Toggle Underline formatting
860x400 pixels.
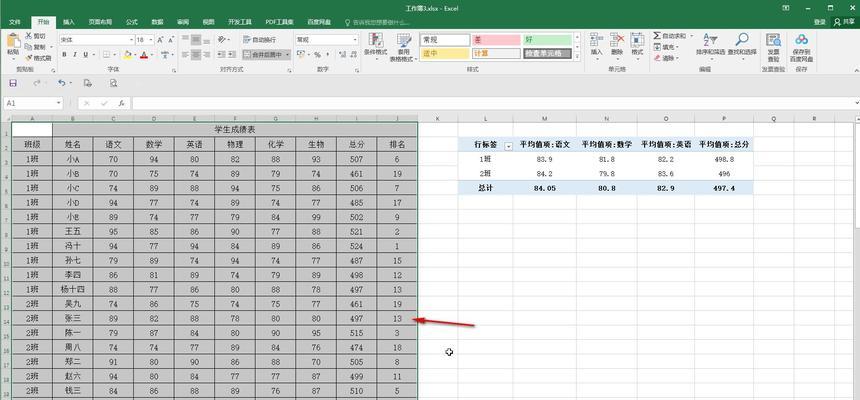tap(86, 55)
